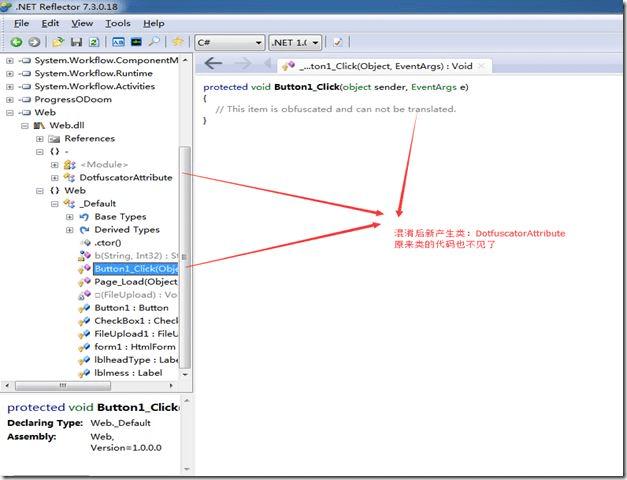Select the lblmess : Label field
The image size is (627, 480).
[x=128, y=373]
